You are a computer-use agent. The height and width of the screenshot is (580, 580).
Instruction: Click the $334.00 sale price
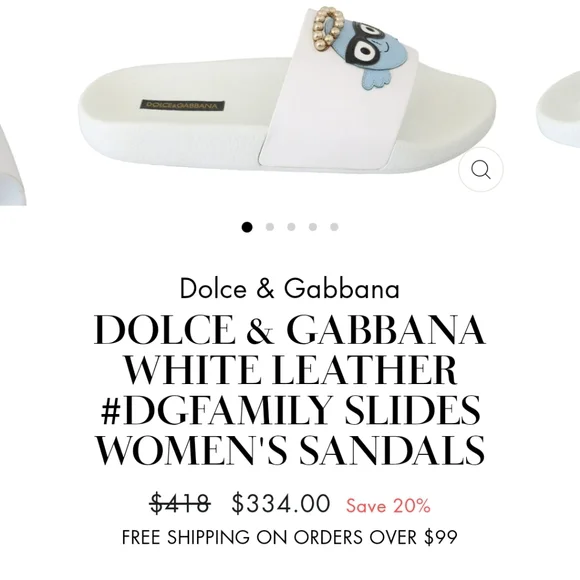pyautogui.click(x=281, y=503)
